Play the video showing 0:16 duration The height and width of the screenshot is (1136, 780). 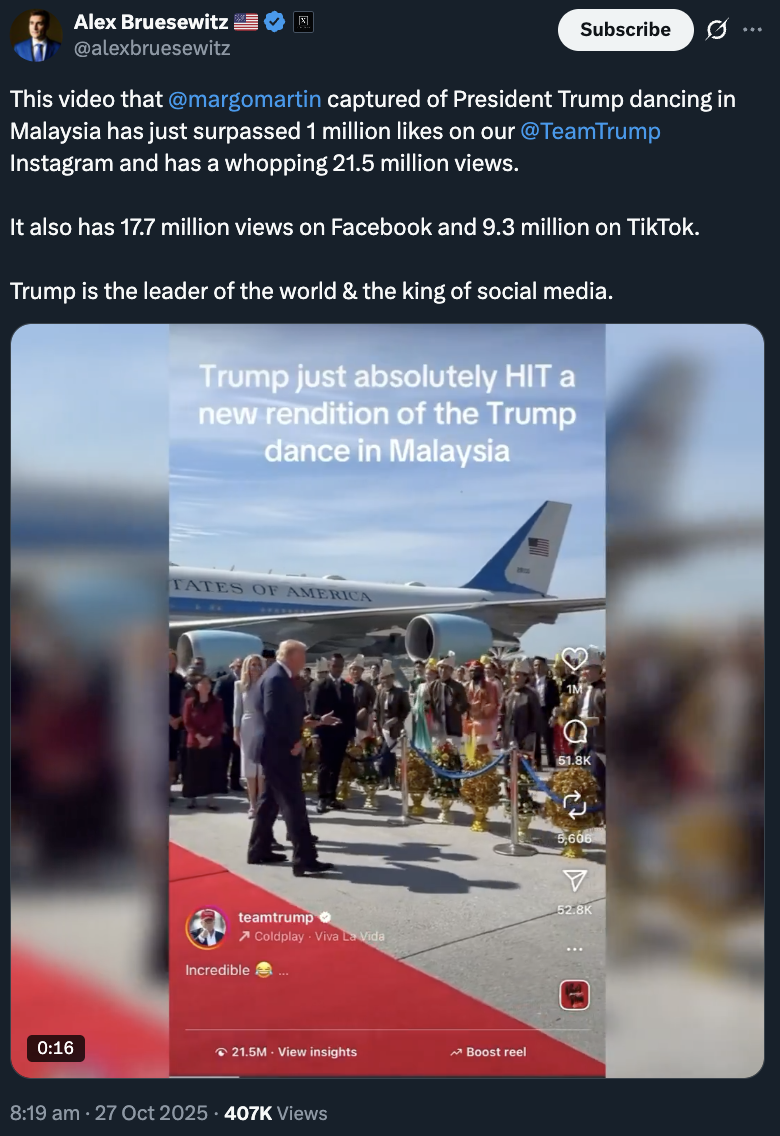(x=387, y=701)
